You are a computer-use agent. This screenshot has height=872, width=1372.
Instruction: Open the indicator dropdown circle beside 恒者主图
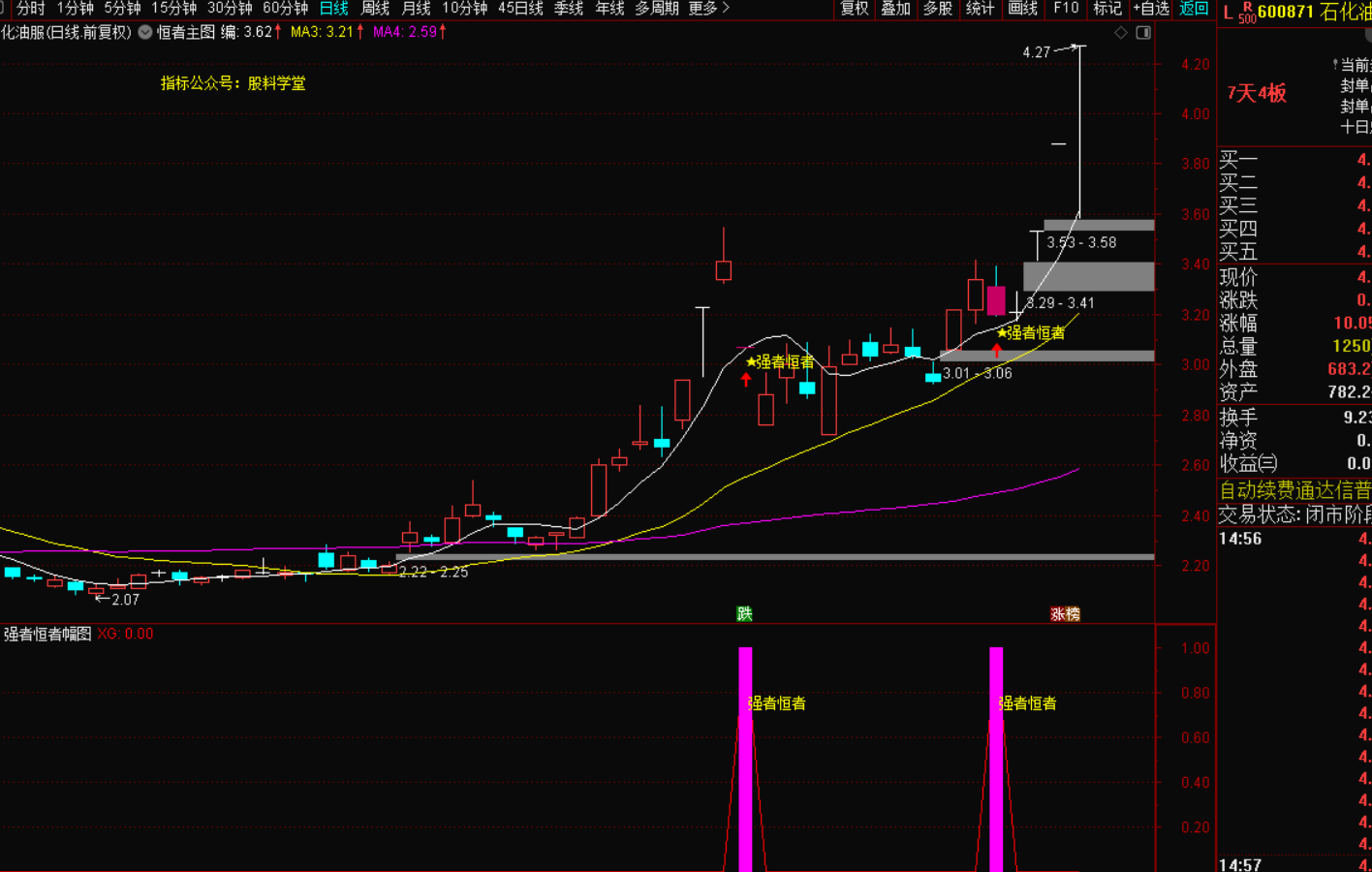(x=145, y=32)
